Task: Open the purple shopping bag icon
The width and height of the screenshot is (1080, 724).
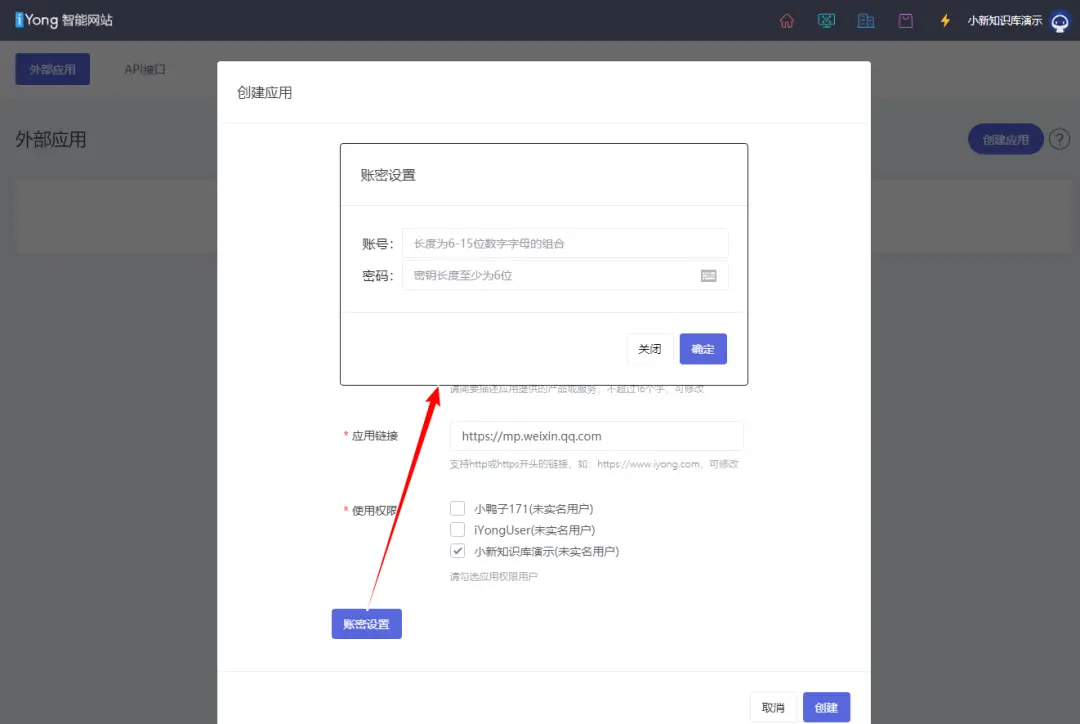Action: (906, 20)
